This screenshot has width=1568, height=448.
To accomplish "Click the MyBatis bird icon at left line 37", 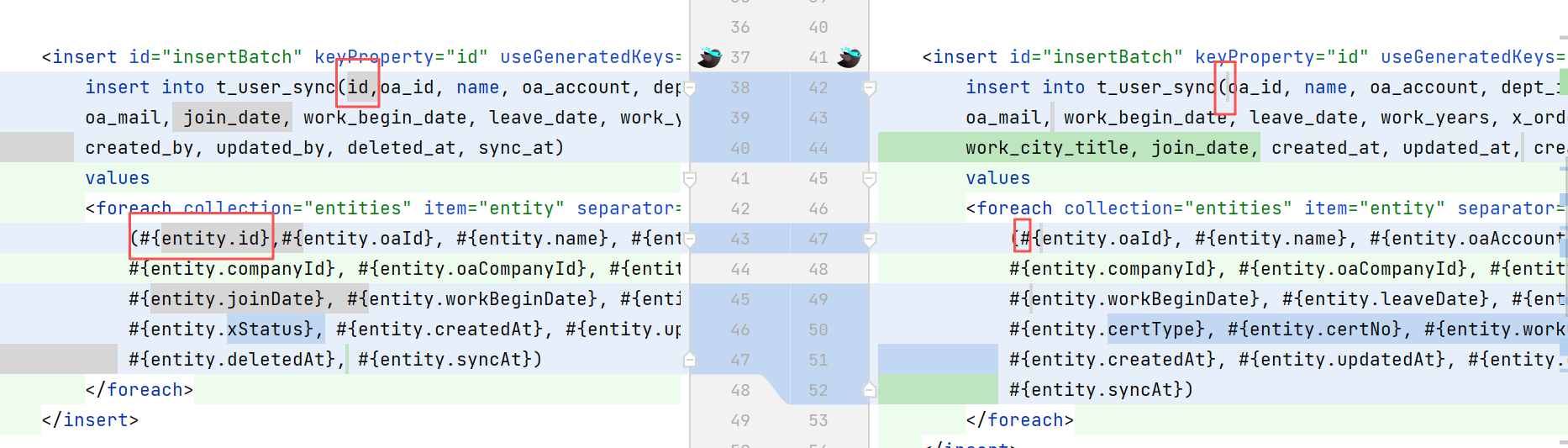I will tap(709, 57).
